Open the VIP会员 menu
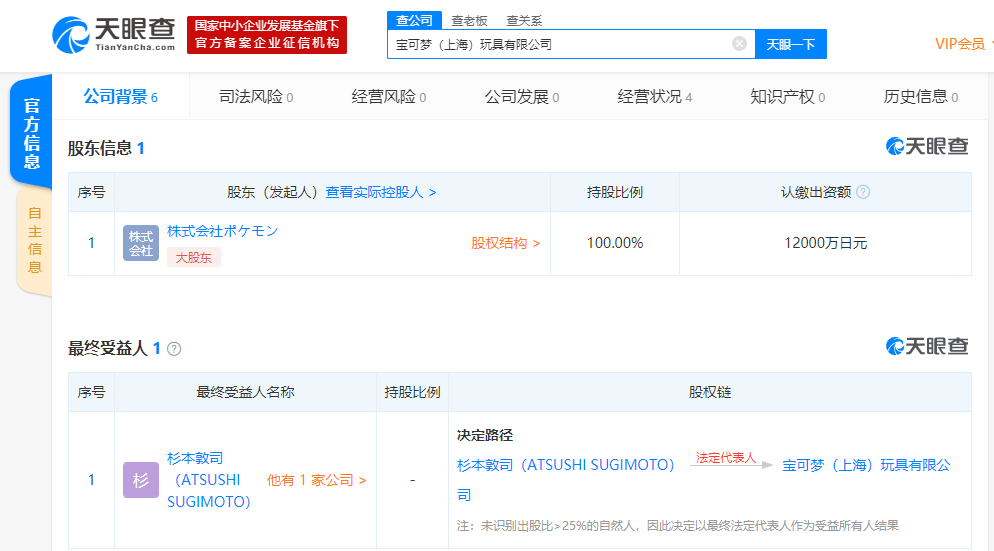This screenshot has height=551, width=994. 960,44
